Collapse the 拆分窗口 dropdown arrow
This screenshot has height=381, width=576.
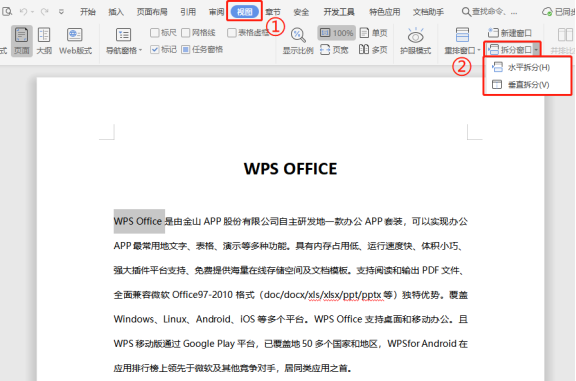pos(536,50)
